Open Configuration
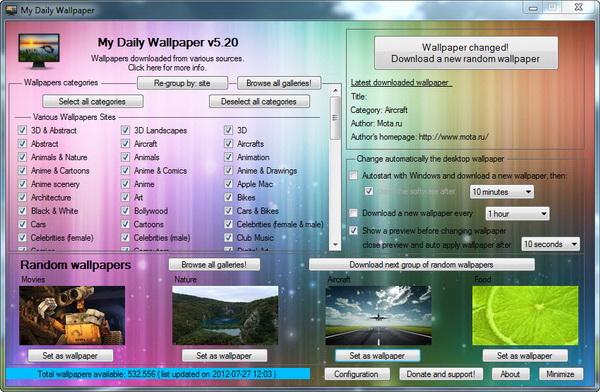The width and height of the screenshot is (600, 392). 357,374
